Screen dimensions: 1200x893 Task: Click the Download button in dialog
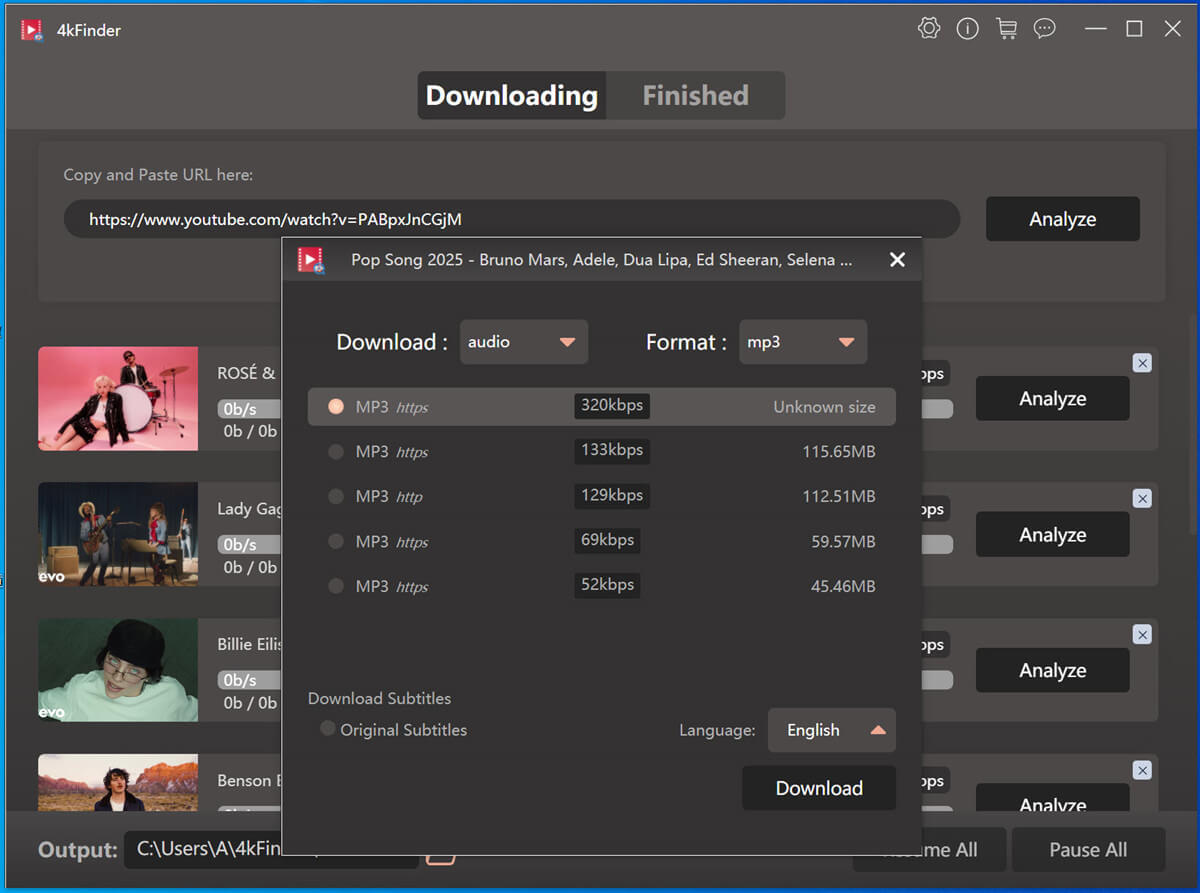[x=818, y=788]
